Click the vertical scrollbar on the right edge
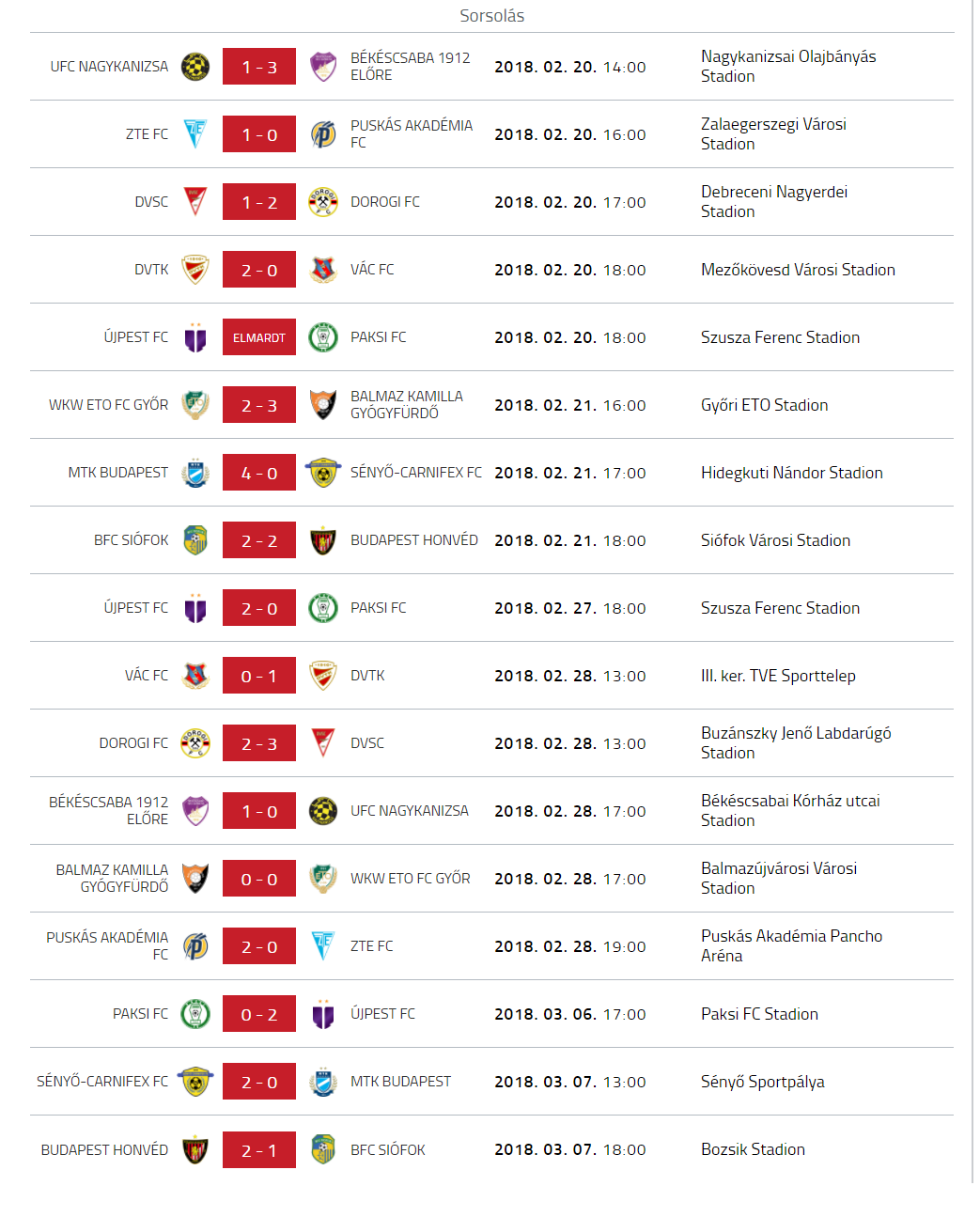 [x=974, y=592]
